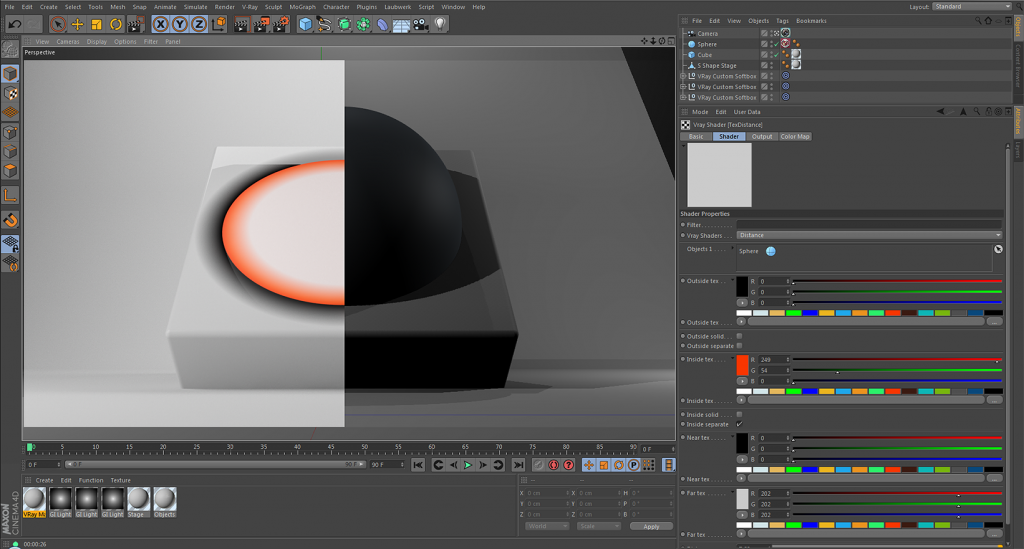The width and height of the screenshot is (1024, 549).
Task: Switch to the Basic tab
Action: coord(696,136)
